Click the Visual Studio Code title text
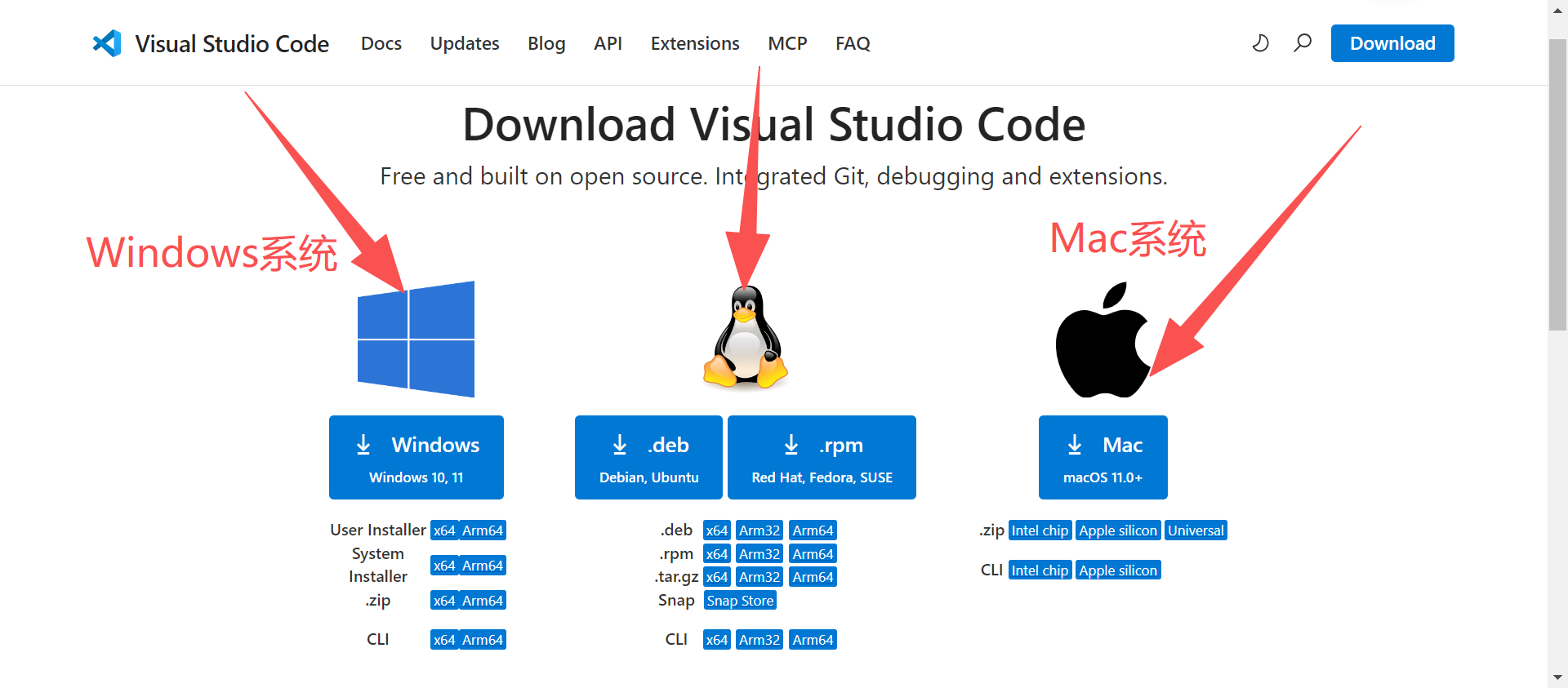 tap(232, 43)
